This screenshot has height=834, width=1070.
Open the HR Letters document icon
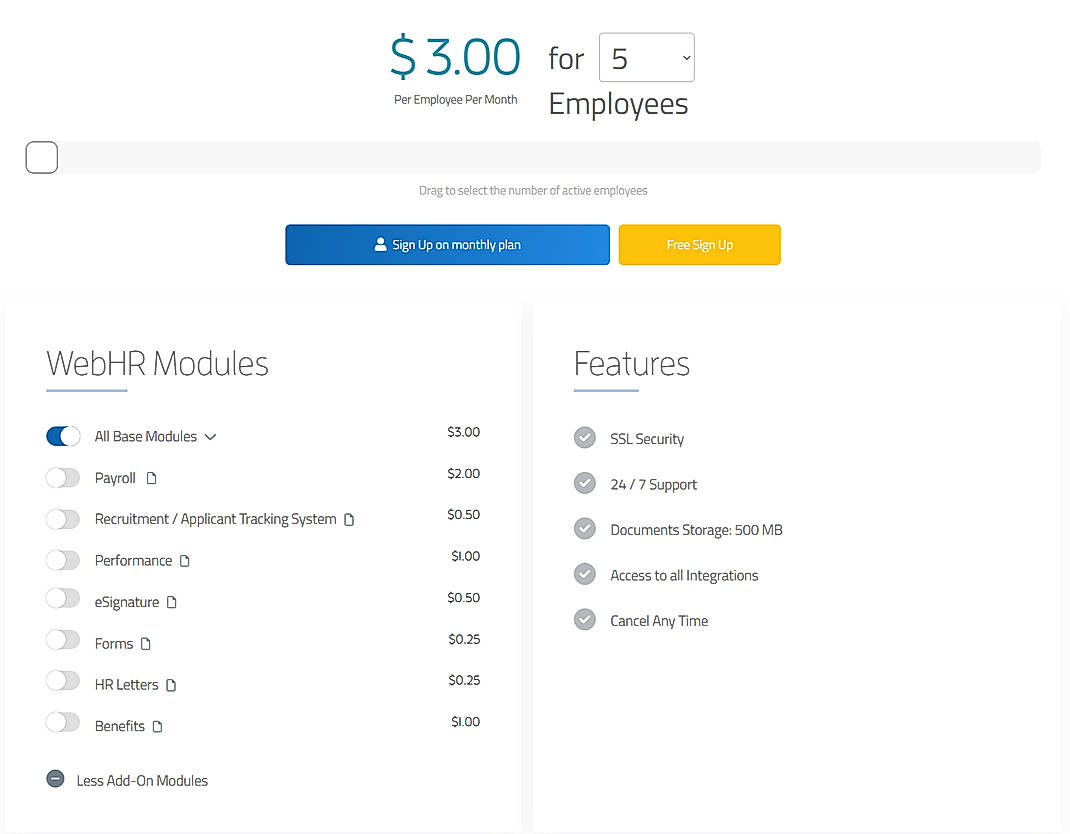(171, 685)
